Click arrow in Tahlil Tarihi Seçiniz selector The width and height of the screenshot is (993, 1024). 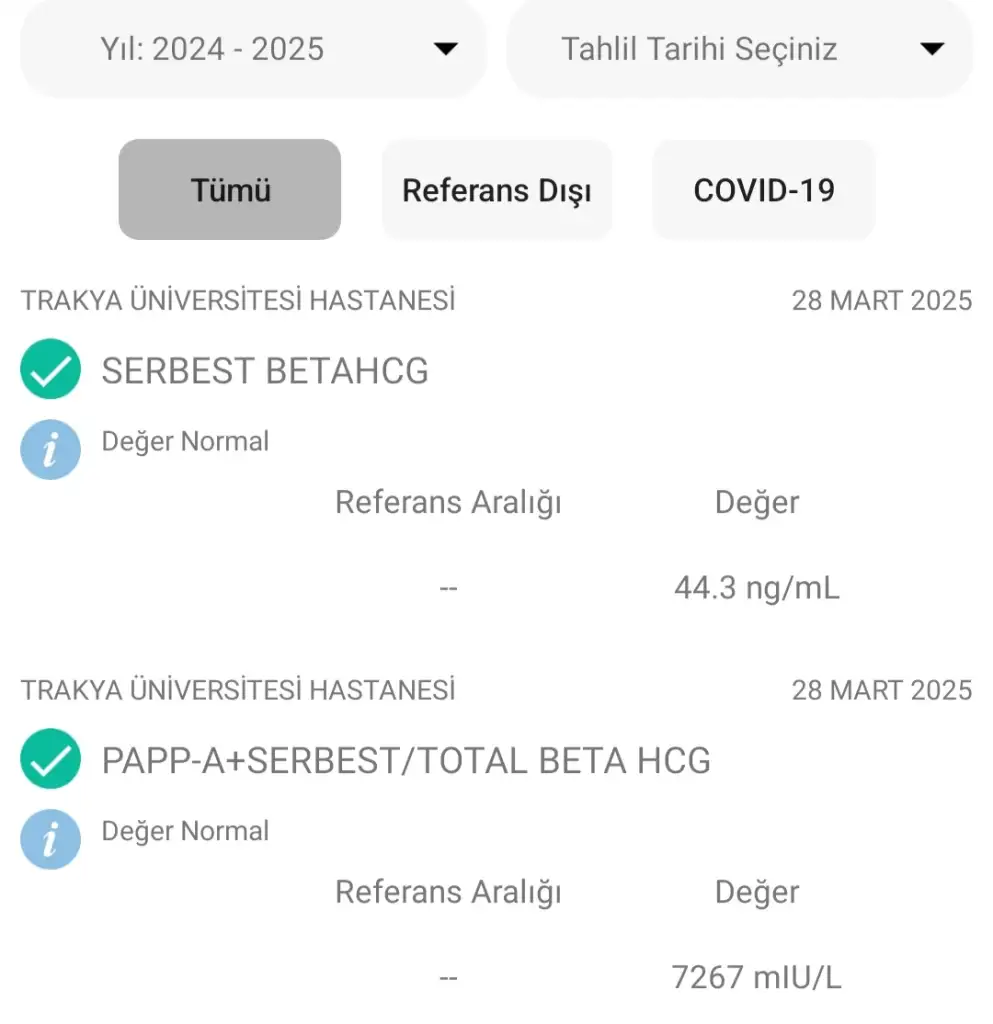pos(932,49)
